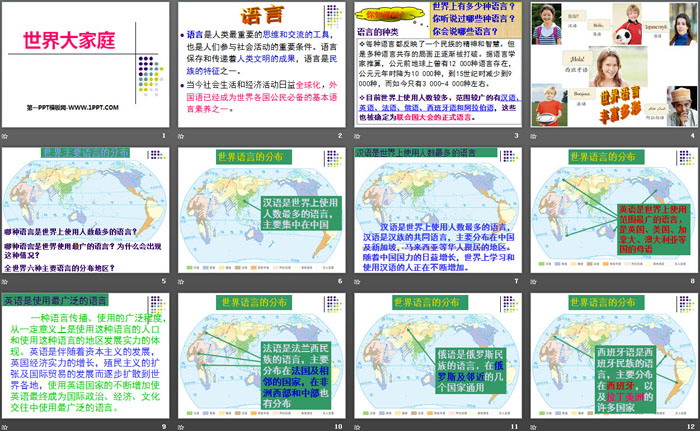
Task: Click the star icon below slide 2
Action: 183,136
